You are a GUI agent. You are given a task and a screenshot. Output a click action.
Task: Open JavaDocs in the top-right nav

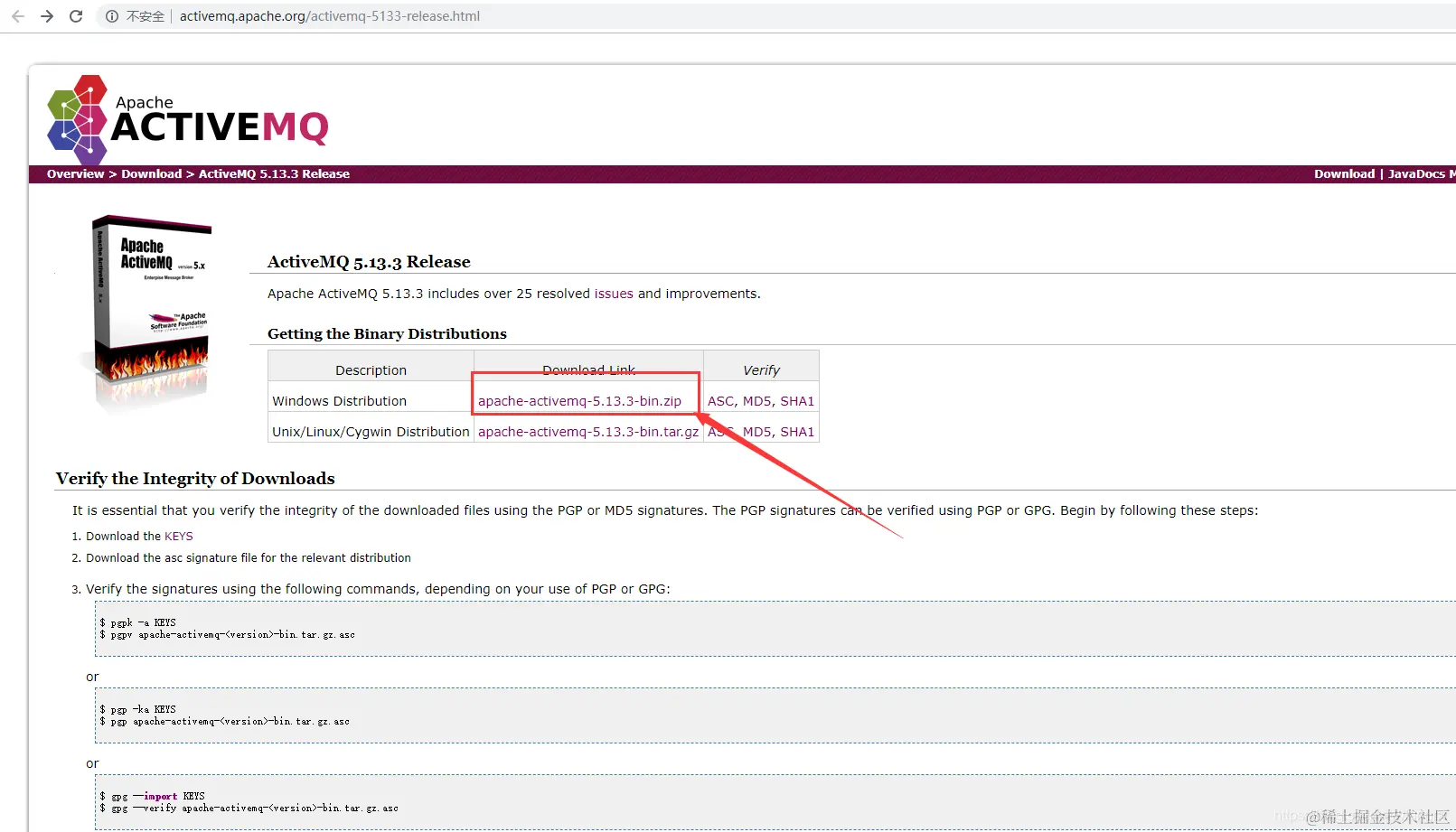1416,174
